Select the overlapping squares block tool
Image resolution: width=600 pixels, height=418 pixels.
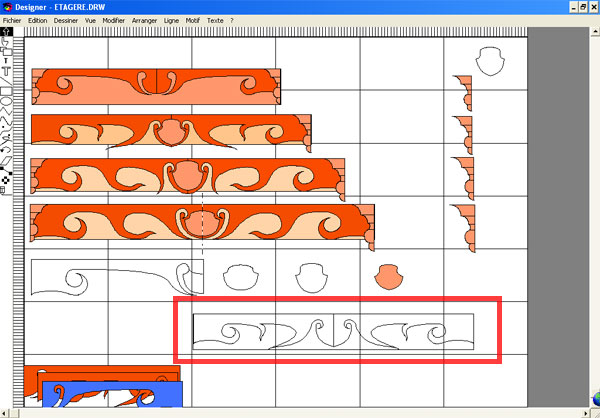[x=7, y=51]
